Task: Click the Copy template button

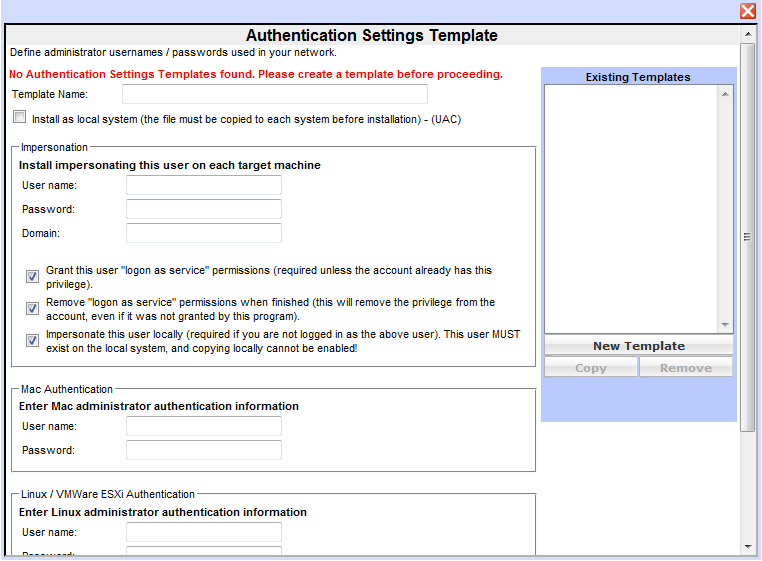Action: (590, 368)
